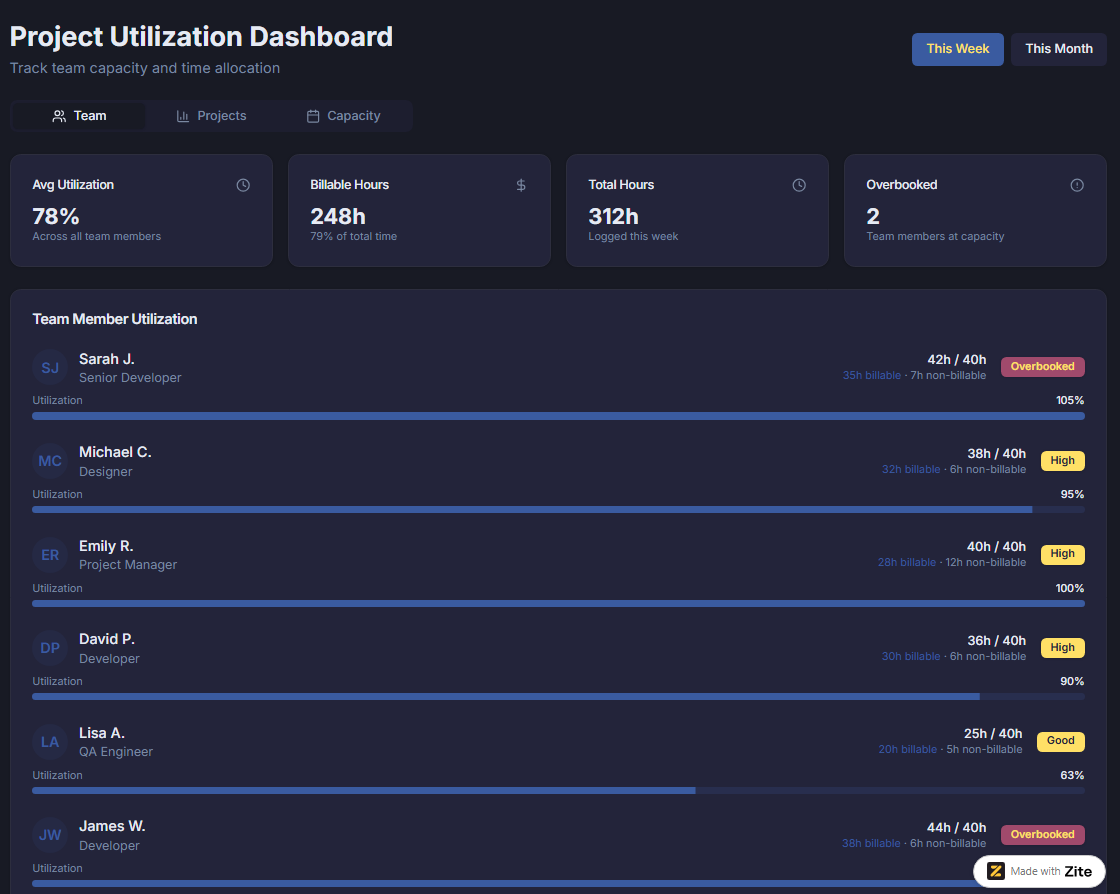Viewport: 1120px width, 894px height.
Task: Click Michael C.'s High status badge
Action: [1062, 461]
